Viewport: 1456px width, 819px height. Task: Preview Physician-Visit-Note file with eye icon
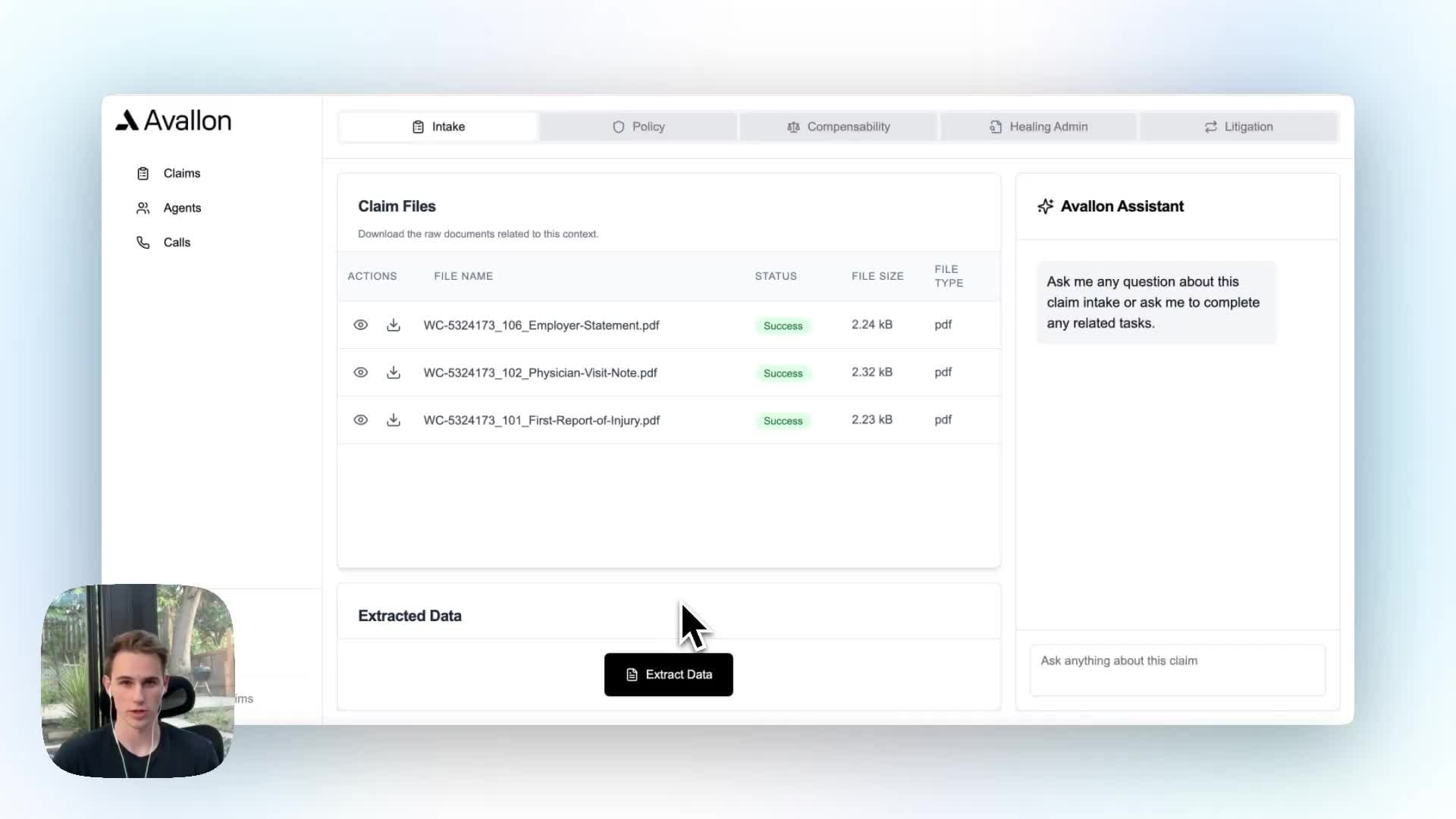(x=361, y=372)
